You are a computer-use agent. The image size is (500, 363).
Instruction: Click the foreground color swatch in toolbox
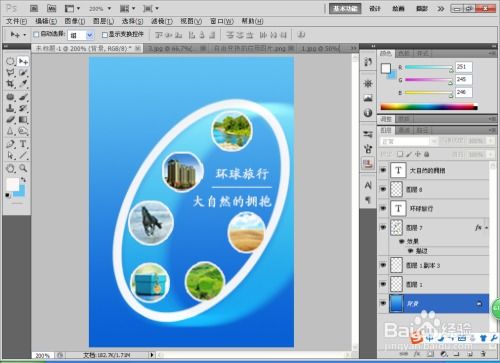click(x=13, y=184)
